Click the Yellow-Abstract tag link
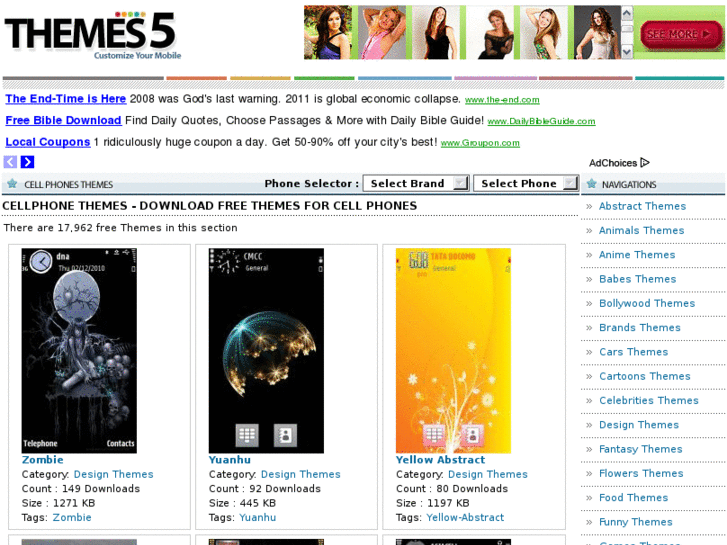The height and width of the screenshot is (545, 727). tap(465, 518)
